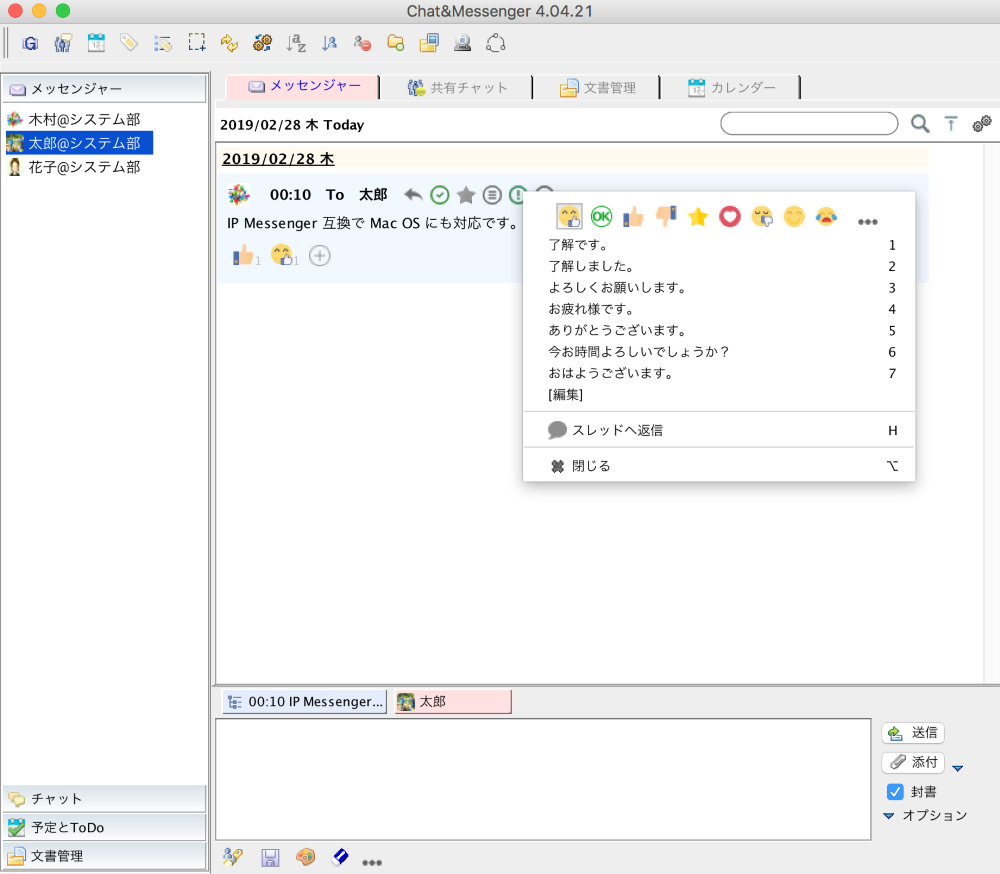Image resolution: width=1000 pixels, height=874 pixels.
Task: Open dropdown arrow beside 添付 button
Action: click(957, 768)
